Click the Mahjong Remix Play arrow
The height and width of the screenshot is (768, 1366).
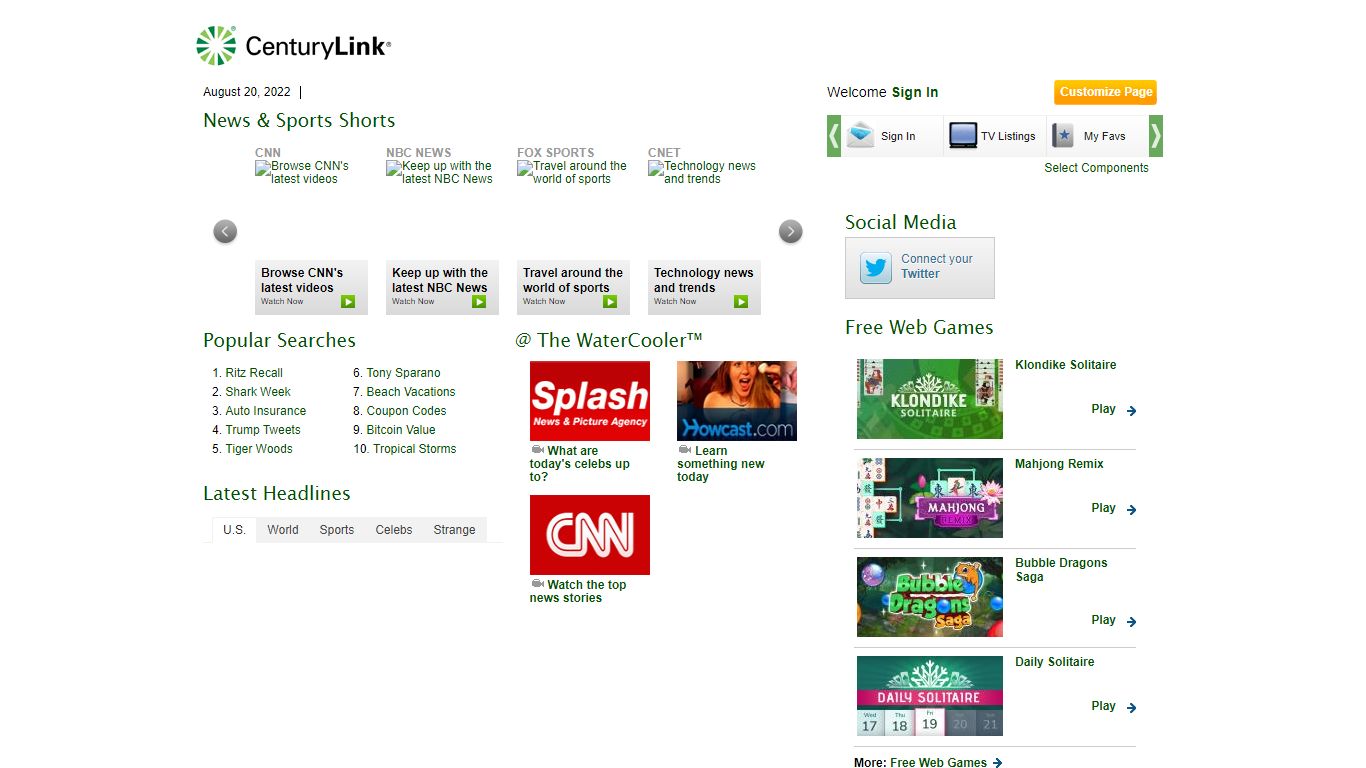pyautogui.click(x=1131, y=509)
